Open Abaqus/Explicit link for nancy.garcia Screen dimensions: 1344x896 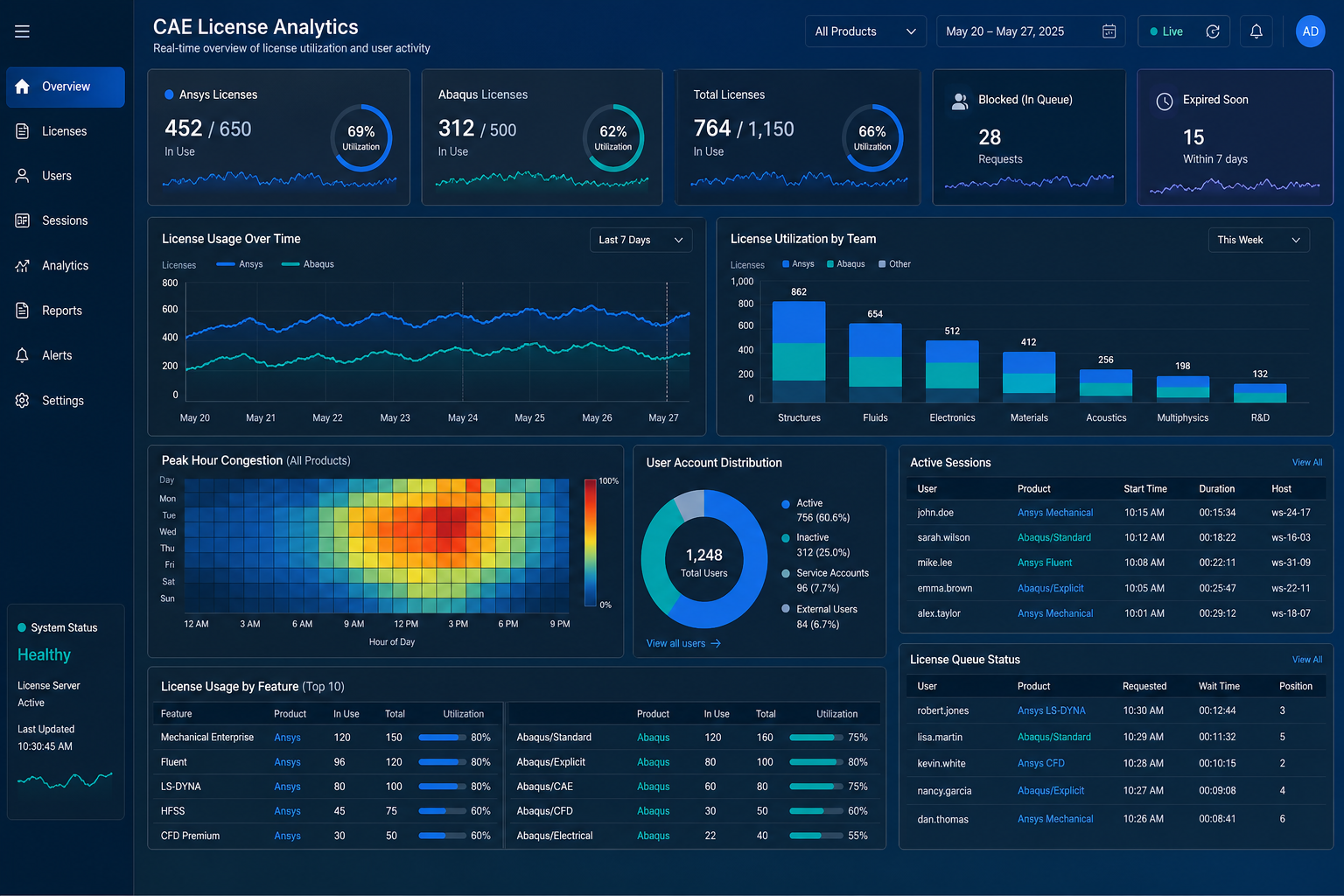[1051, 791]
